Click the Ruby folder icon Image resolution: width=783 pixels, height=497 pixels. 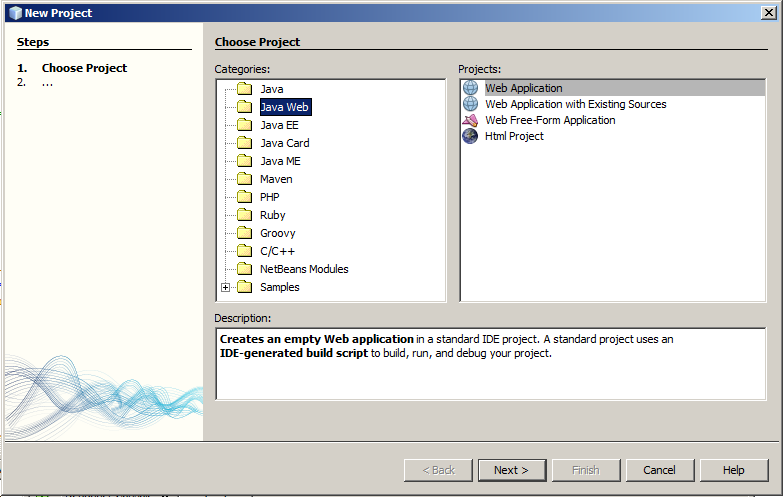[x=244, y=215]
